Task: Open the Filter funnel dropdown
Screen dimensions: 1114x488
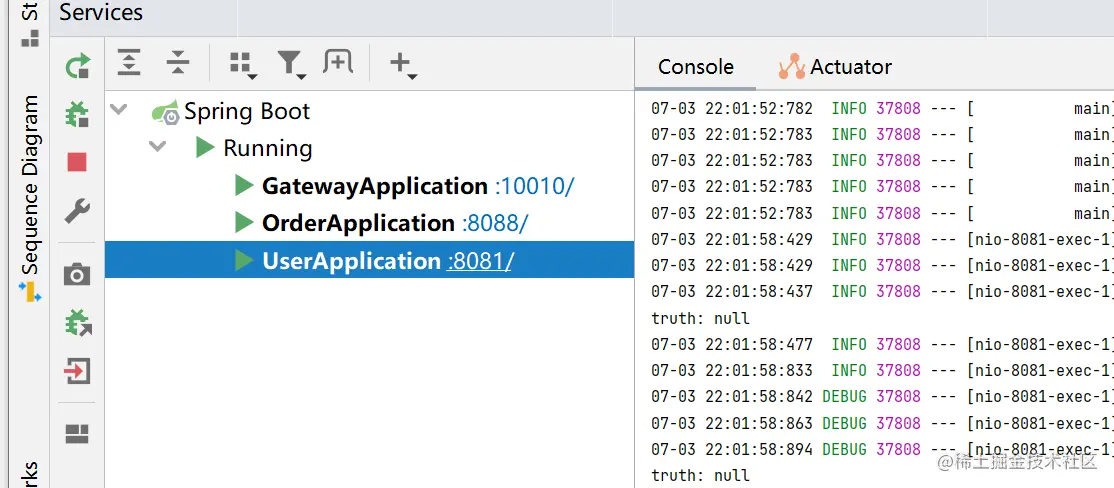Action: [291, 64]
